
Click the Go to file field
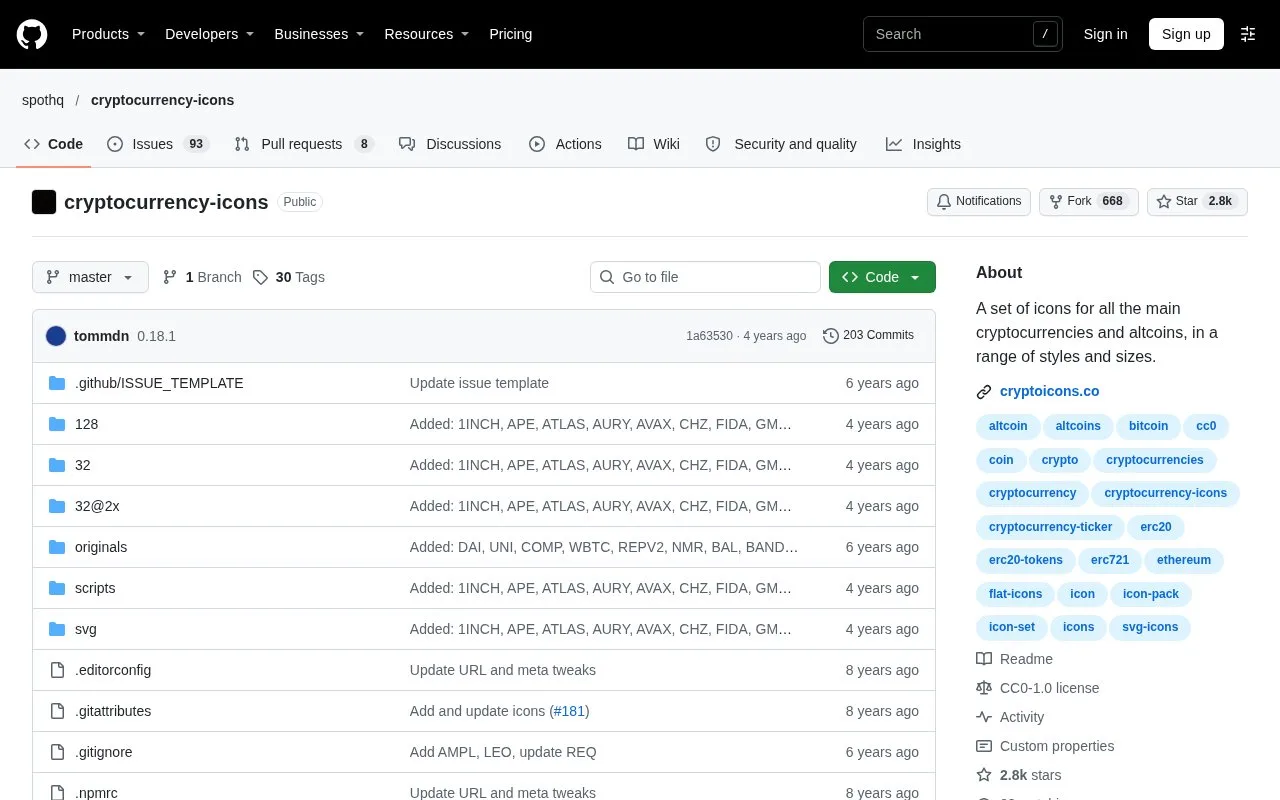(x=705, y=277)
